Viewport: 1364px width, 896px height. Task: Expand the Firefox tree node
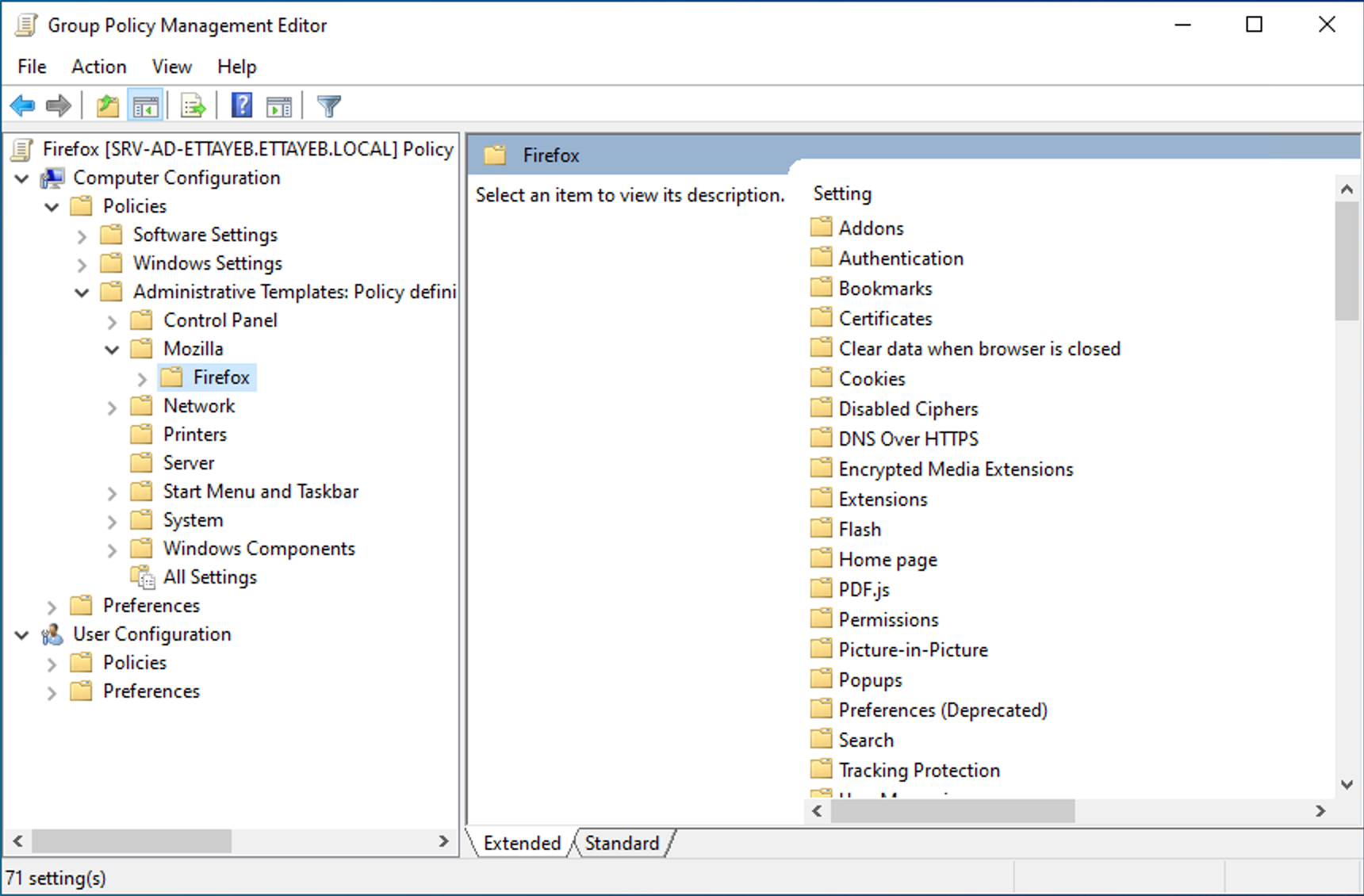pyautogui.click(x=142, y=379)
